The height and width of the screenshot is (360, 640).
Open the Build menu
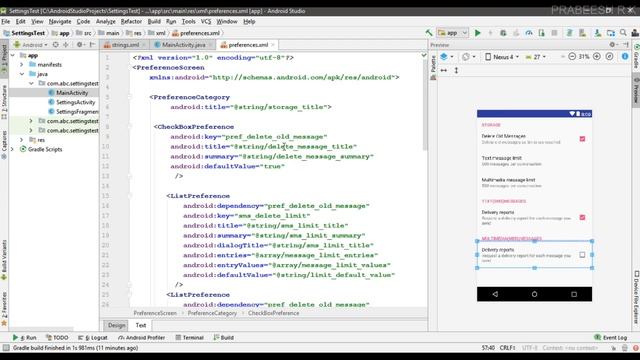pos(154,21)
